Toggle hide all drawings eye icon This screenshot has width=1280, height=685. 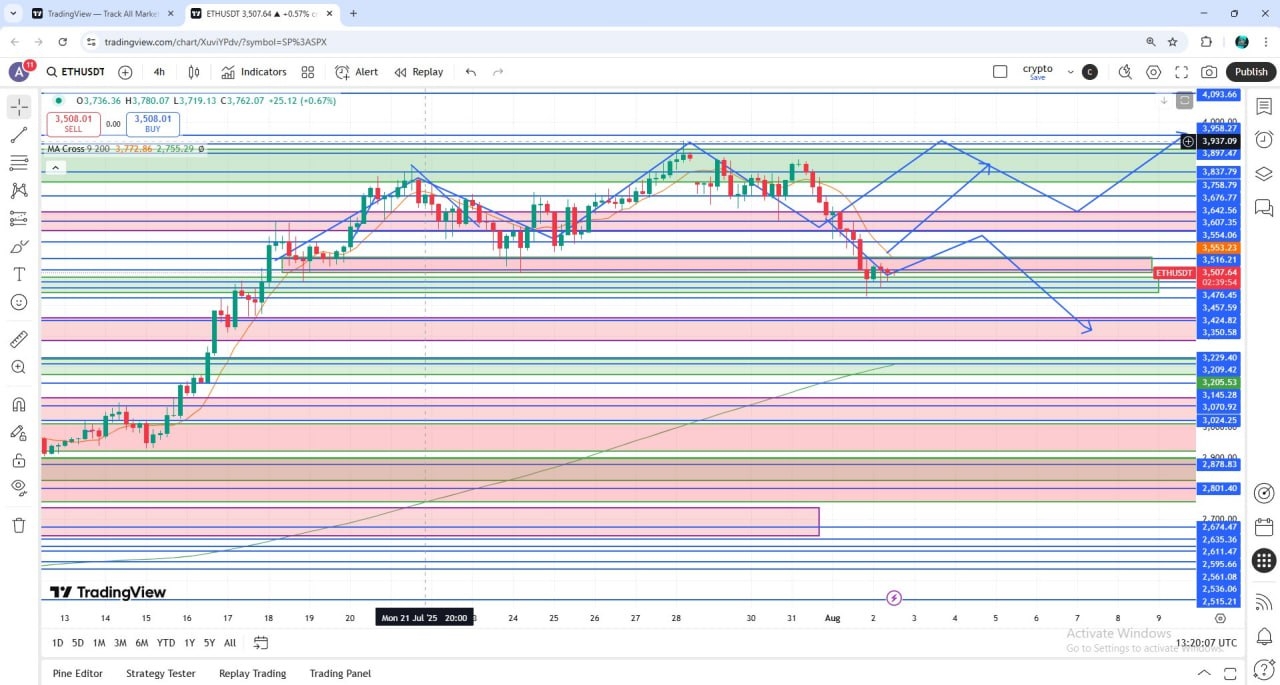19,487
